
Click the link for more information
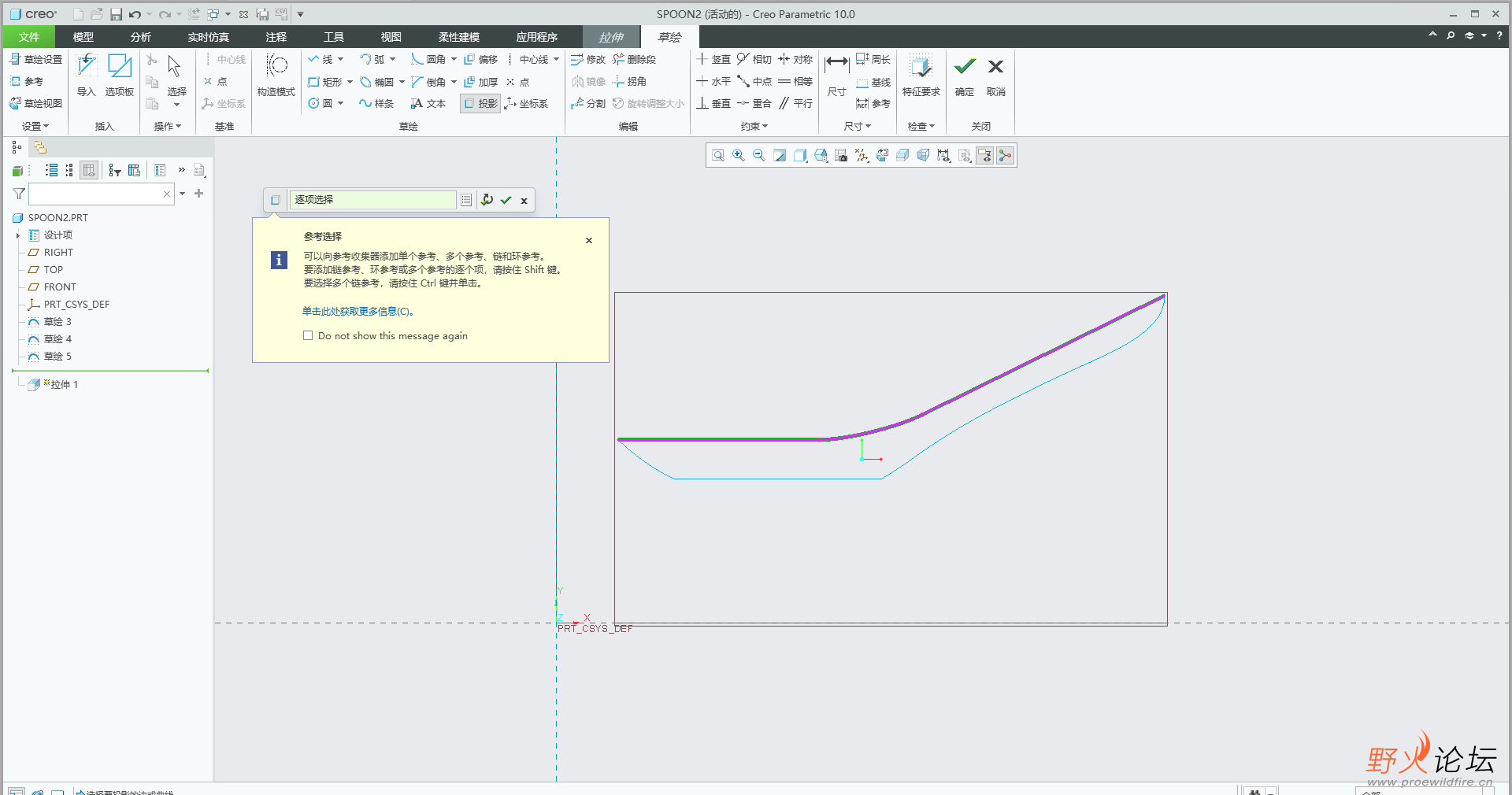(358, 312)
